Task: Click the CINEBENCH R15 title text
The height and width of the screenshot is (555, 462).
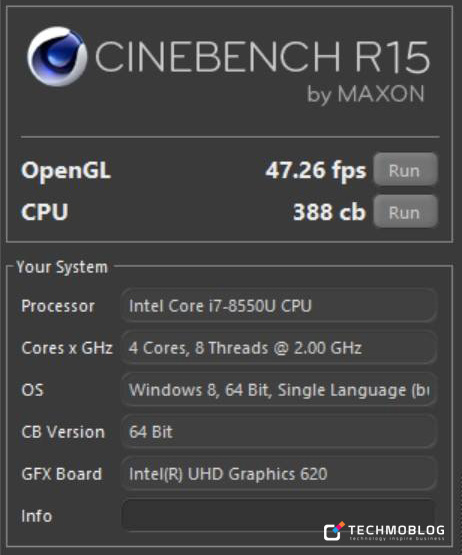Action: [262, 57]
